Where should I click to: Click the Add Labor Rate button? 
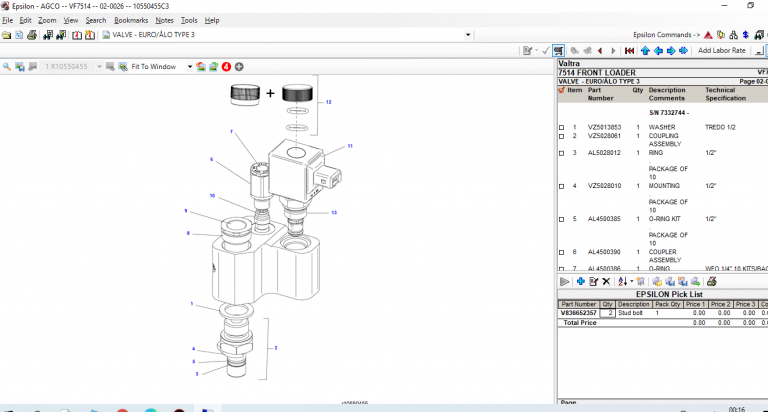[x=721, y=50]
